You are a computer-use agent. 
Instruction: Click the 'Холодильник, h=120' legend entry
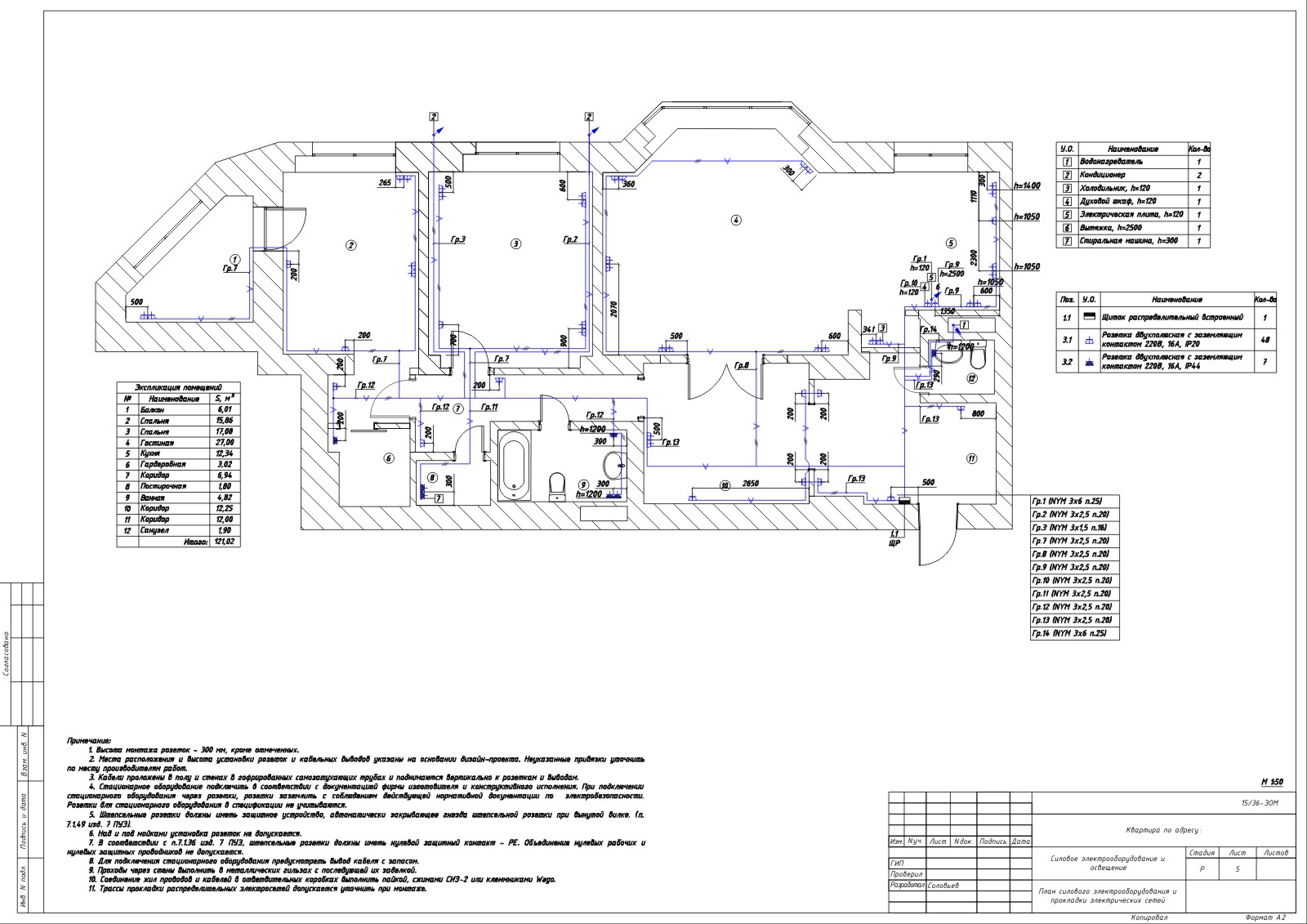[x=1114, y=189]
